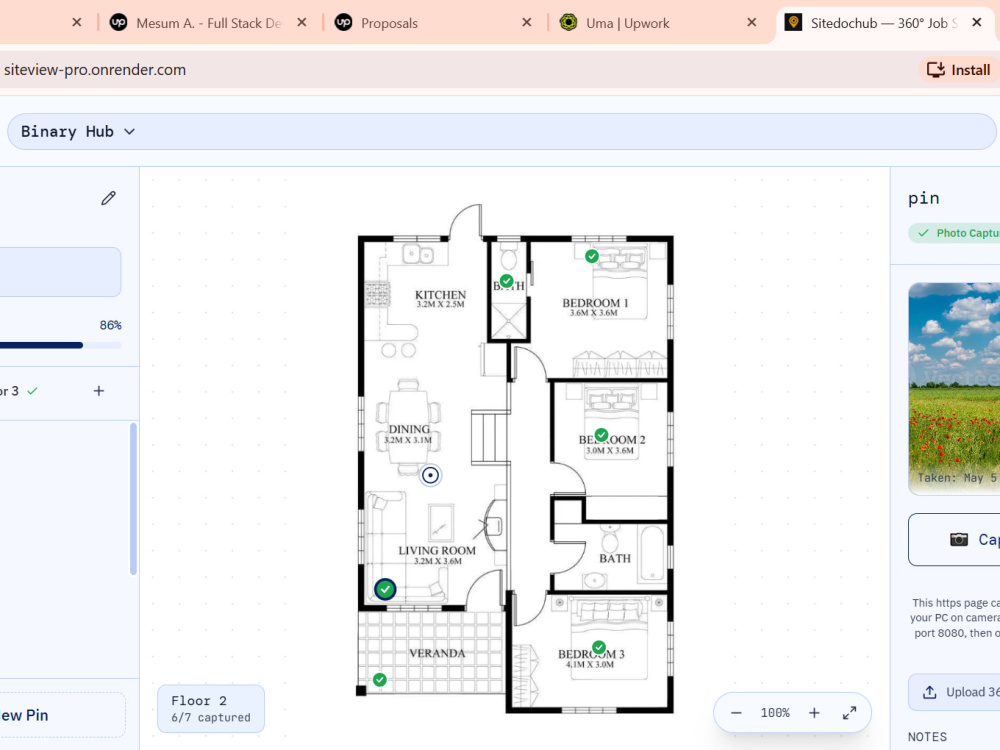This screenshot has width=1000, height=750.
Task: Zoom out with the minus button
Action: click(736, 713)
